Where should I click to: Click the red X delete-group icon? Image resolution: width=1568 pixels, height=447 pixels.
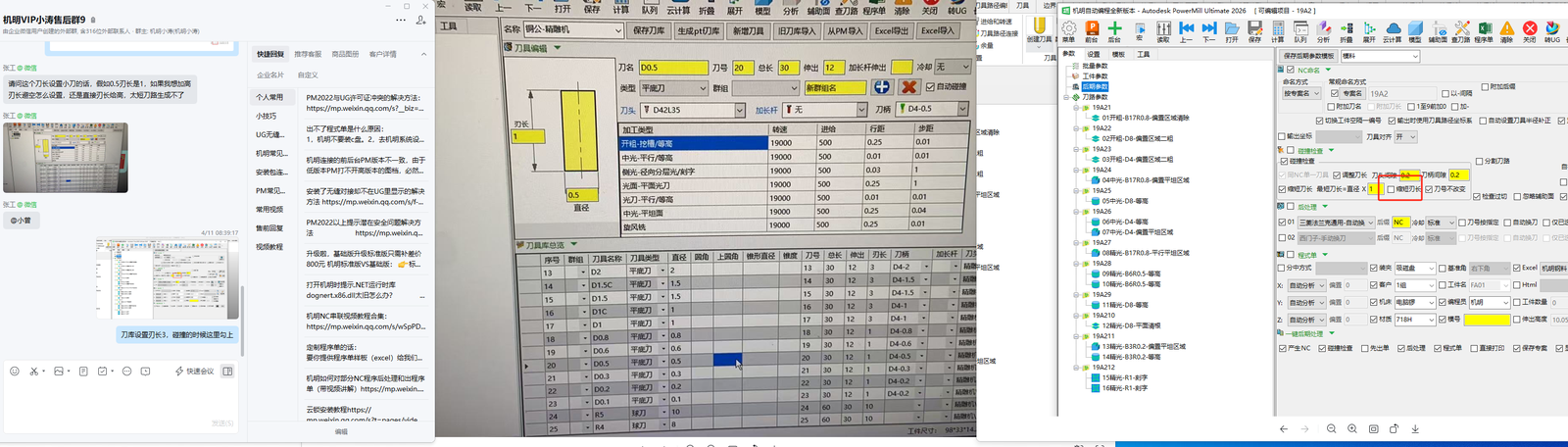point(908,87)
